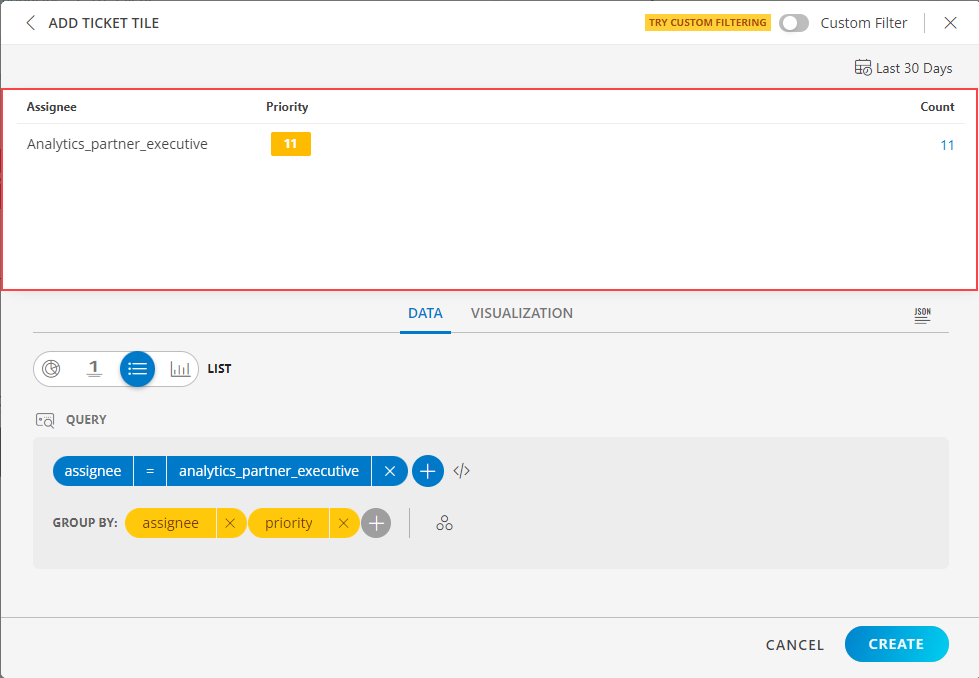Enable the Custom Filter toggle

(x=794, y=22)
